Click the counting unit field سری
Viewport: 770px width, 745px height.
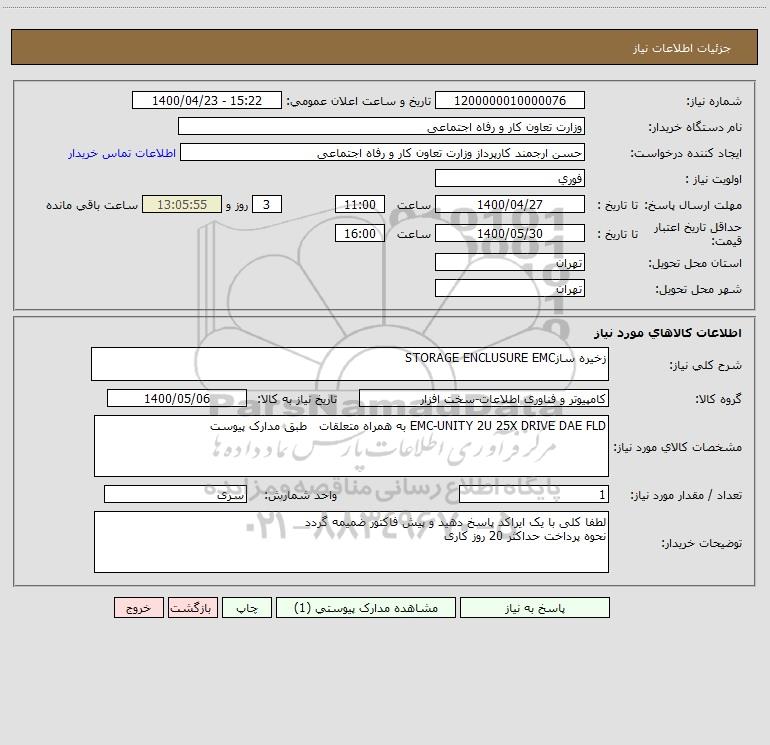click(175, 495)
